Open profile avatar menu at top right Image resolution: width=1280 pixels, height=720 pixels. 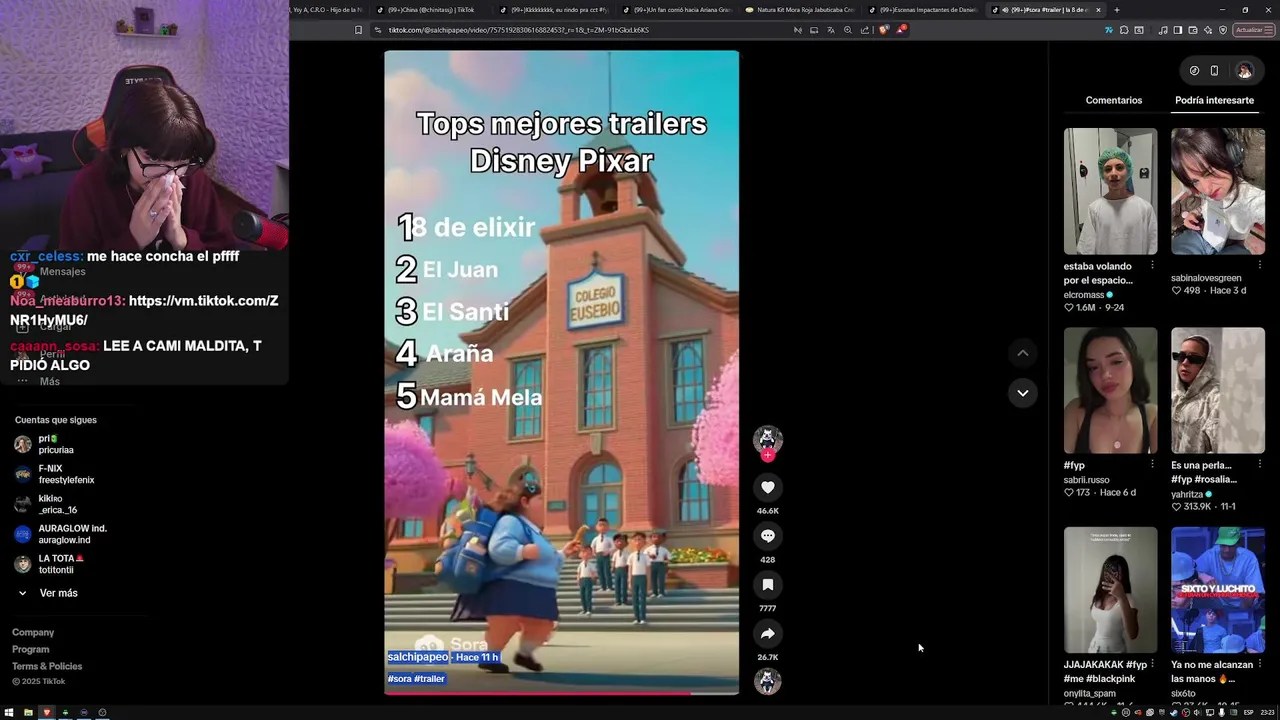click(x=1244, y=71)
